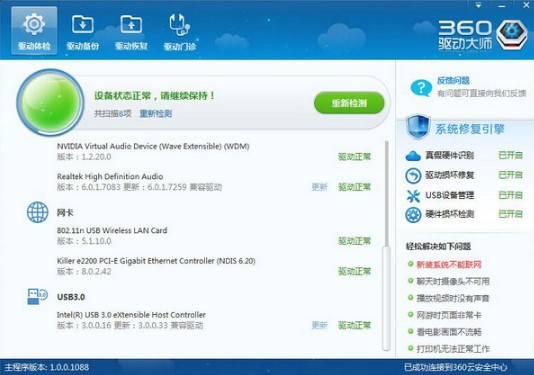Click 驱动正常 status for 802.11n Wireless card
Screen dimensions: 534x375
pos(354,241)
